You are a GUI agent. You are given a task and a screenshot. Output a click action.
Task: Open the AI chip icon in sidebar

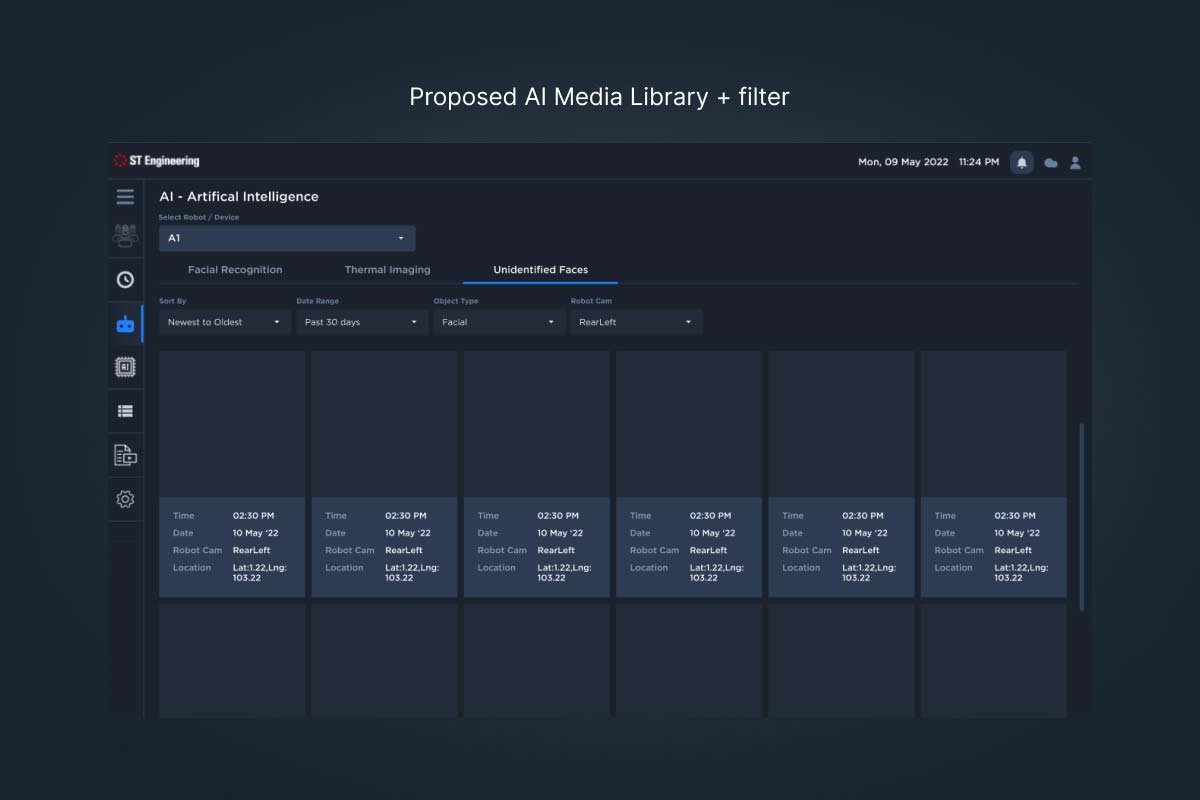pos(125,367)
